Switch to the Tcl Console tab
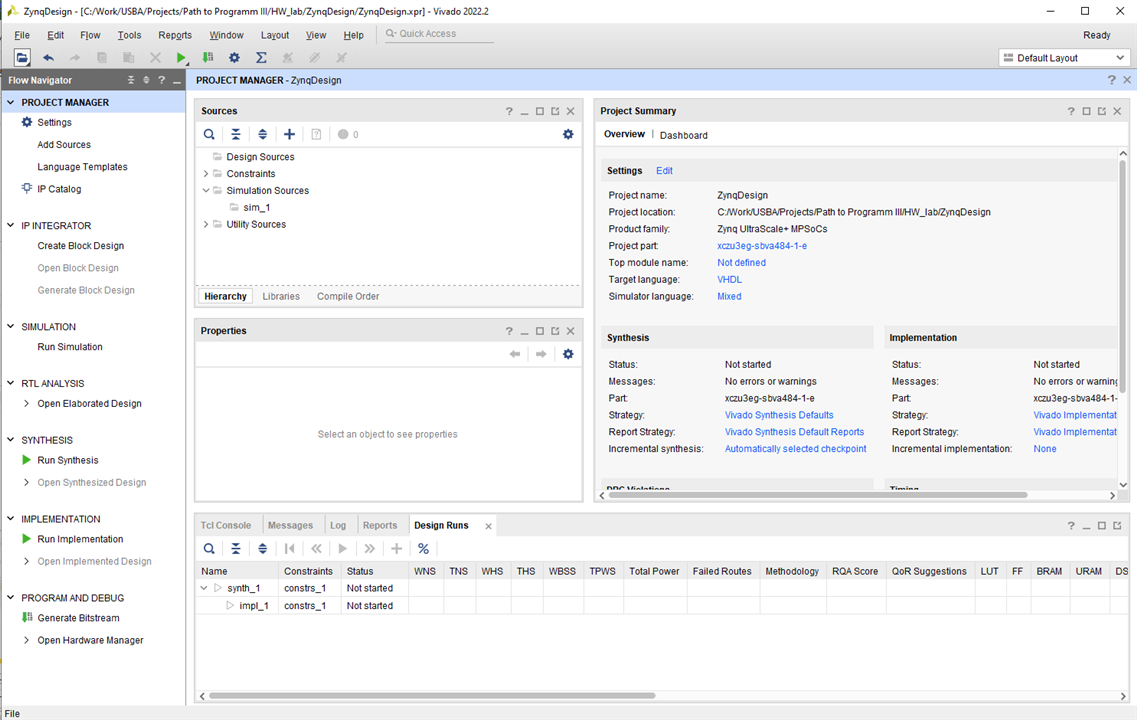This screenshot has height=720, width=1137. 226,525
